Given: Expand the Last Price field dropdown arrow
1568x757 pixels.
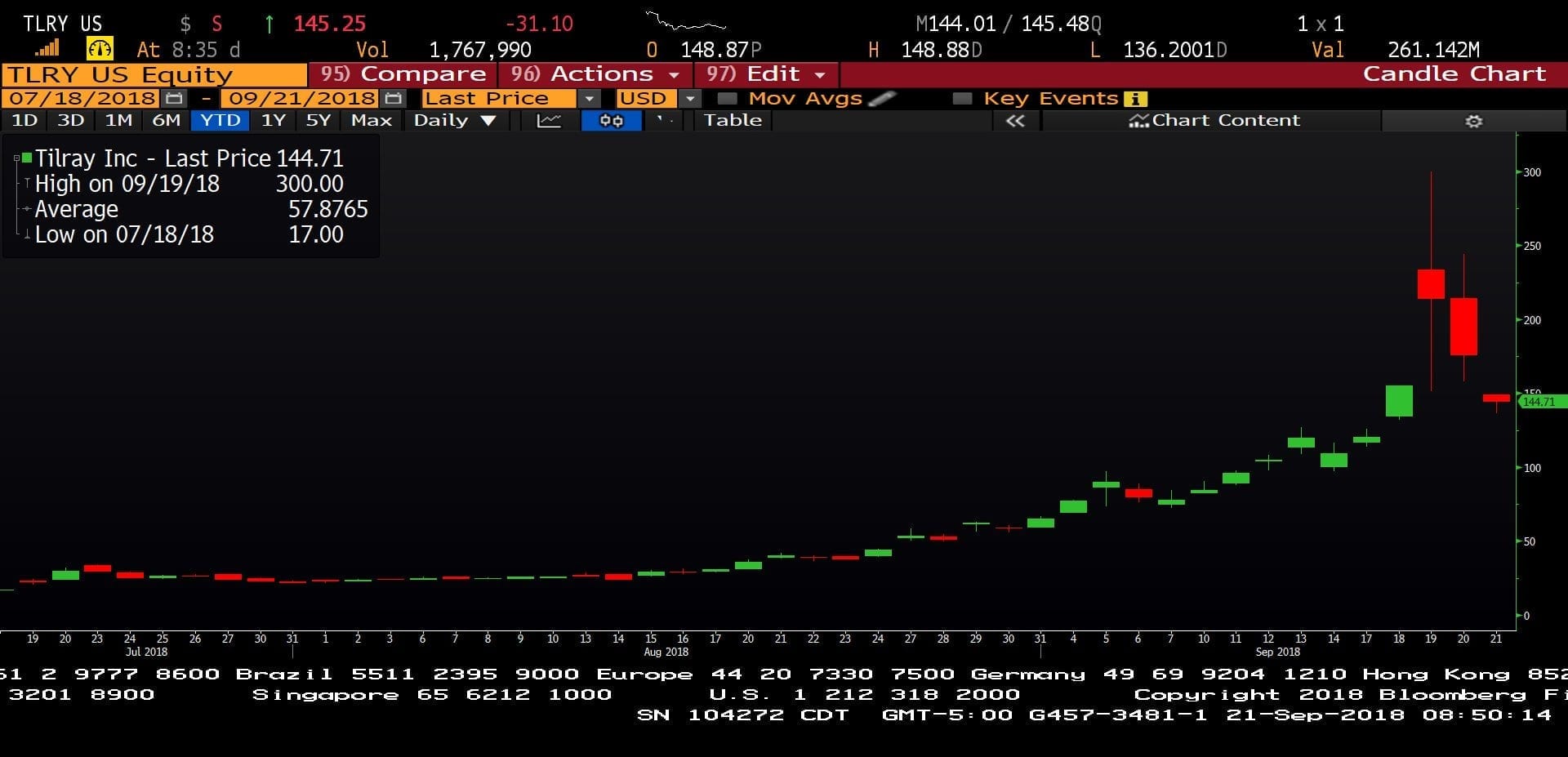Looking at the screenshot, I should point(589,99).
